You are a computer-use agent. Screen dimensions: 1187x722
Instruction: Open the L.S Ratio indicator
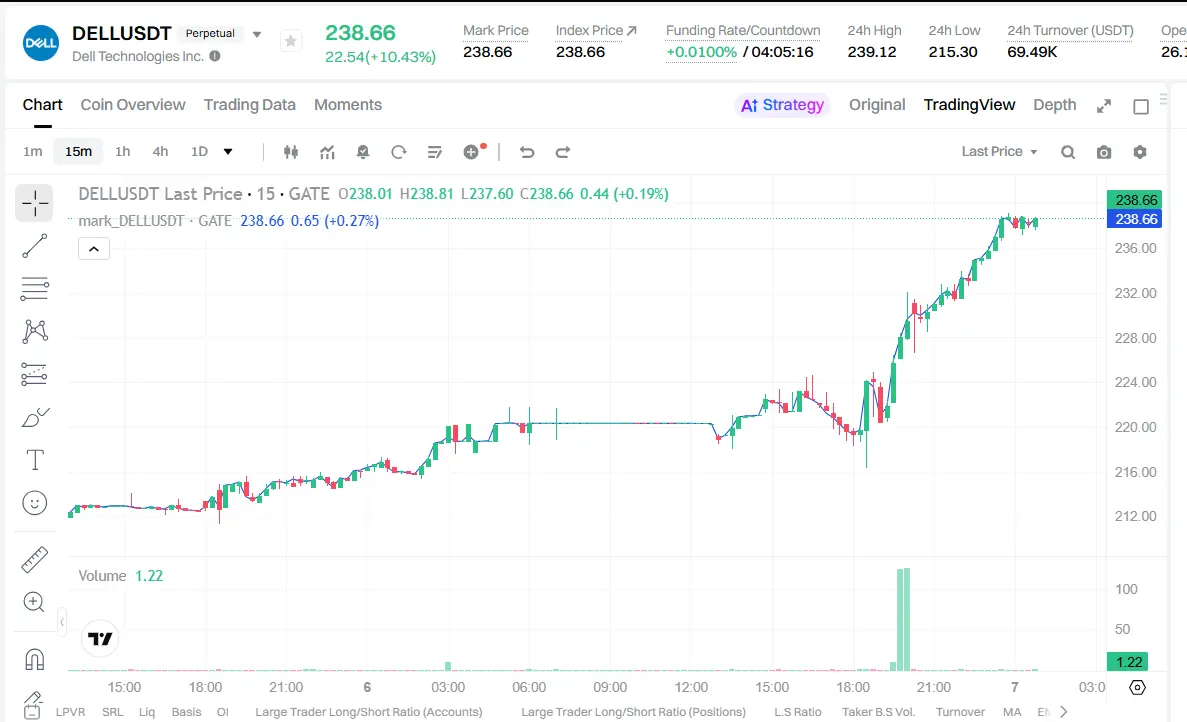click(x=798, y=711)
